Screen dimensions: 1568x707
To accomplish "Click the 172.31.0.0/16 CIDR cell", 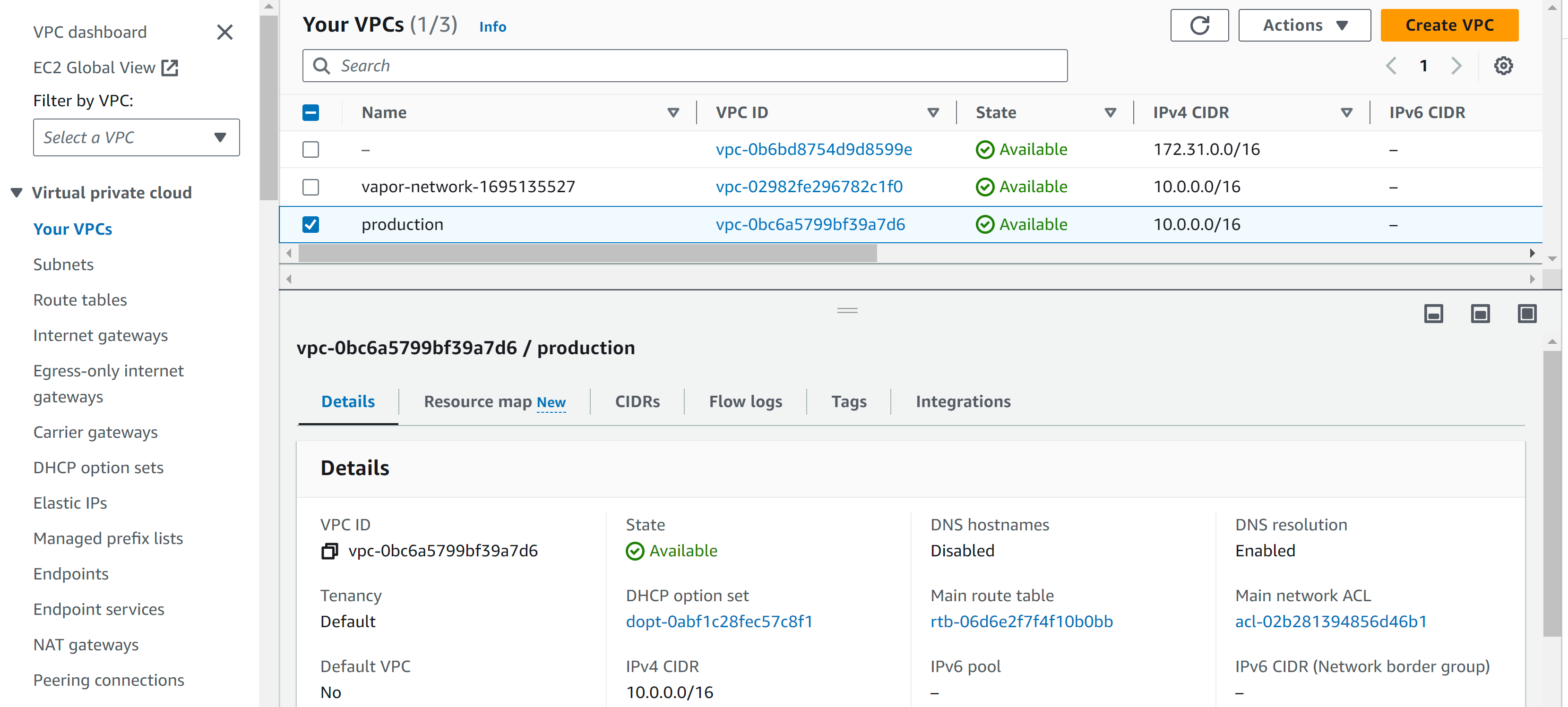I will 1206,150.
